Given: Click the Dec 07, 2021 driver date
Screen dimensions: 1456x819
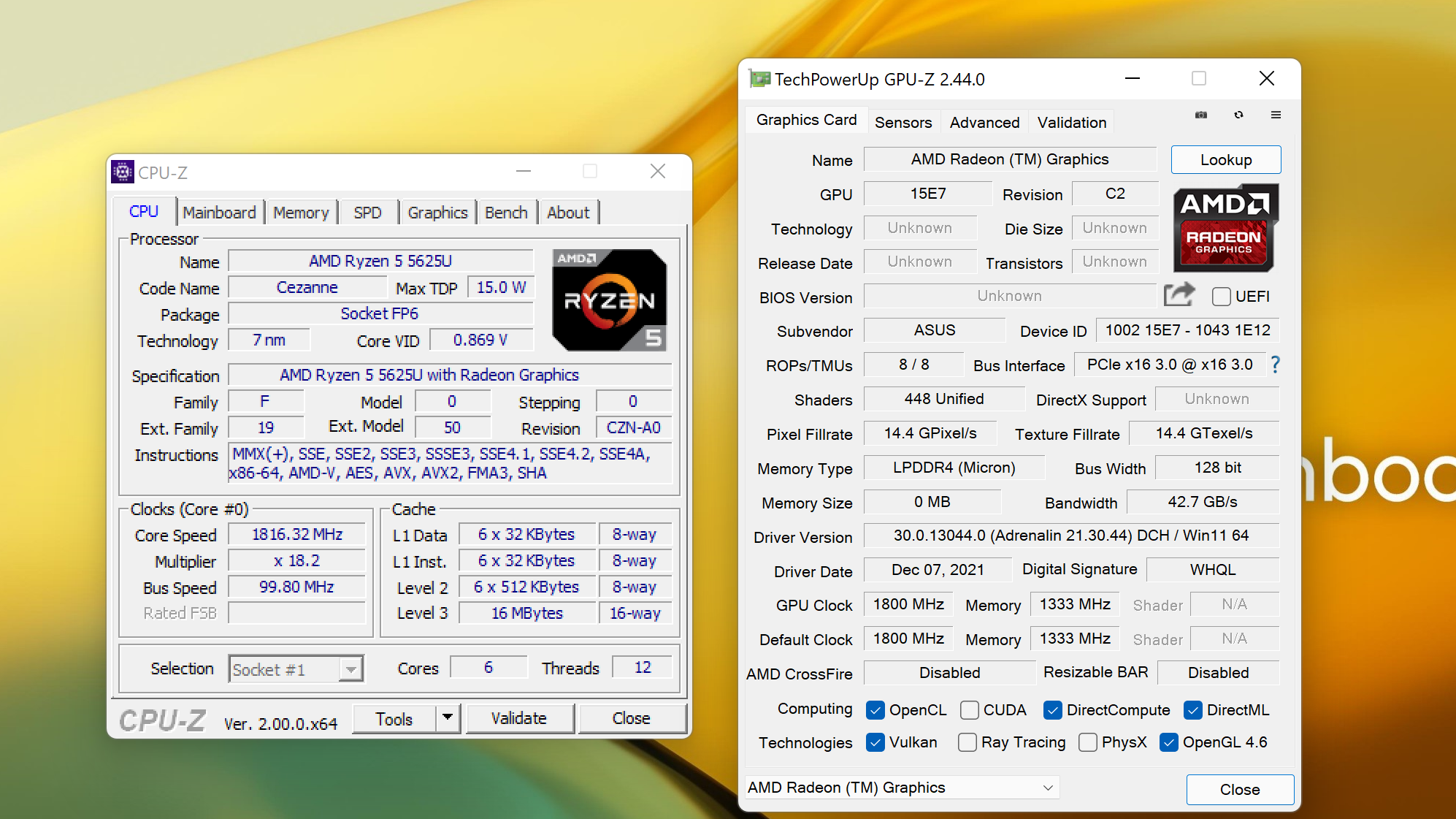Looking at the screenshot, I should pyautogui.click(x=938, y=569).
